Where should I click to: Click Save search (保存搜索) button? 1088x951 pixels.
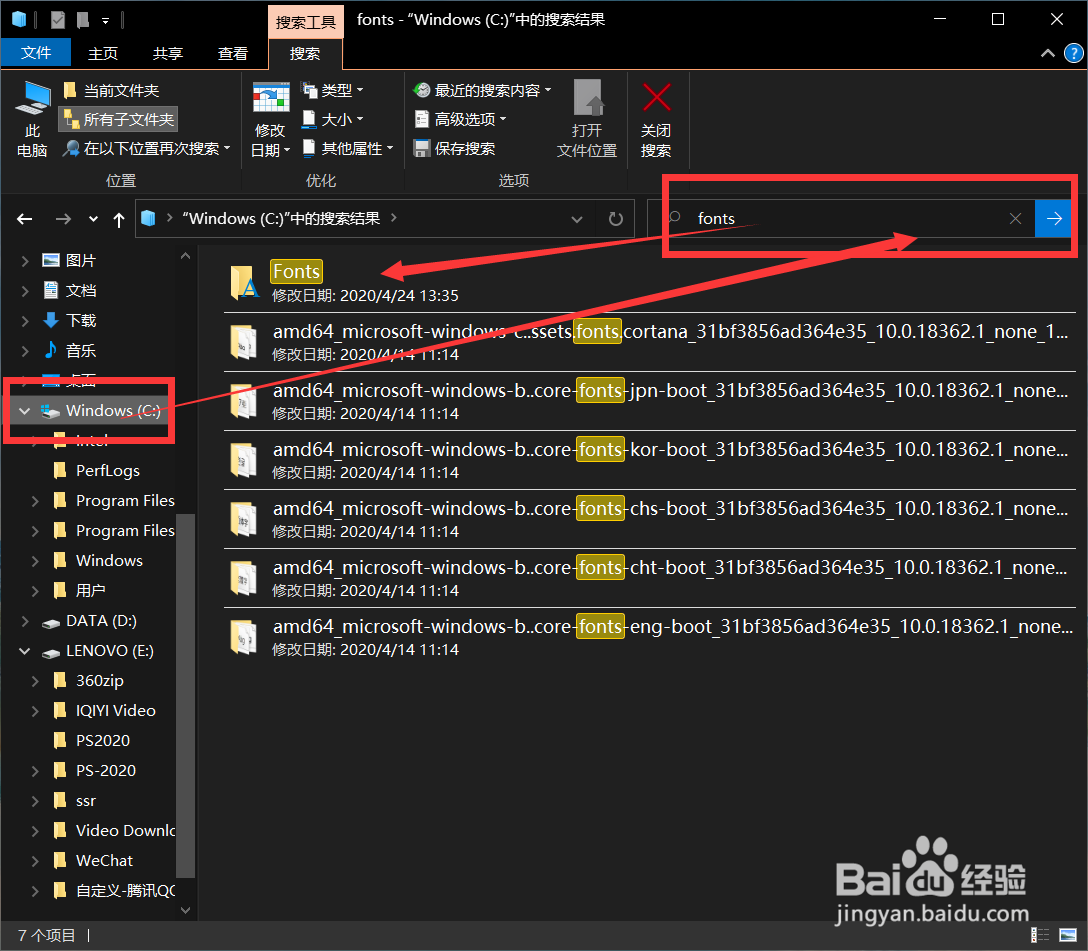point(454,148)
